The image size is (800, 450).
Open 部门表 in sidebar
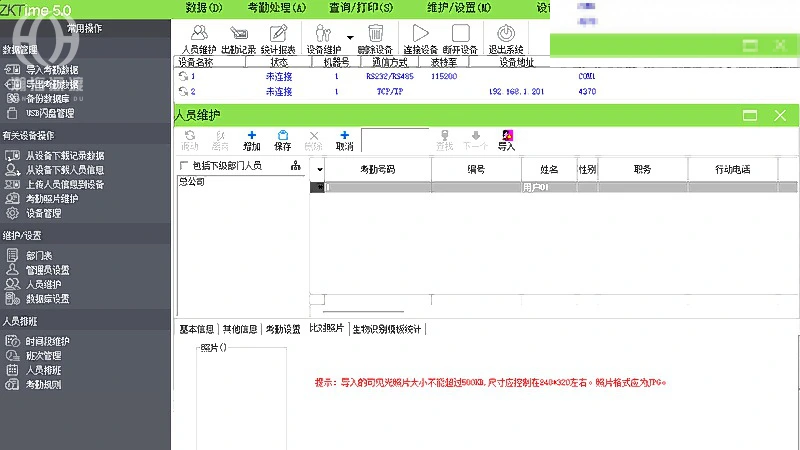click(39, 256)
